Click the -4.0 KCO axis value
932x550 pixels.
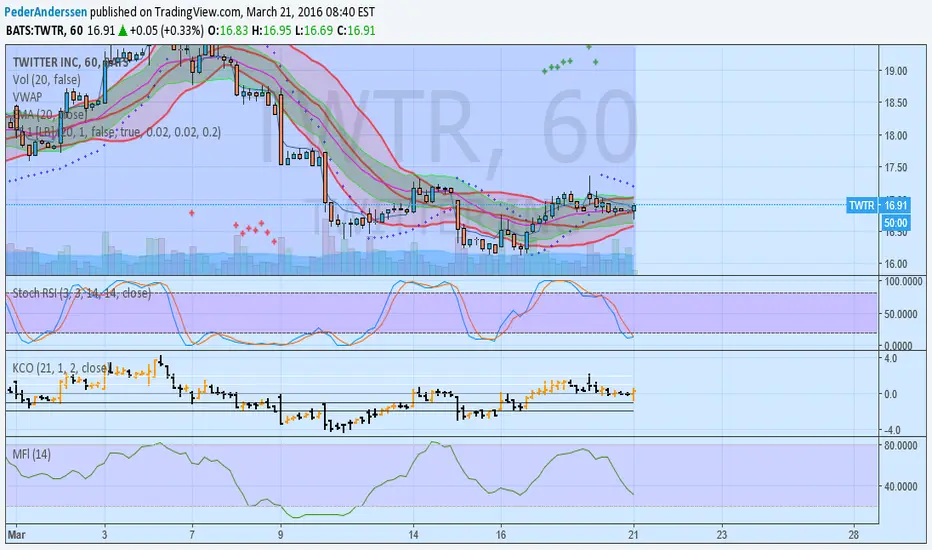click(x=890, y=430)
